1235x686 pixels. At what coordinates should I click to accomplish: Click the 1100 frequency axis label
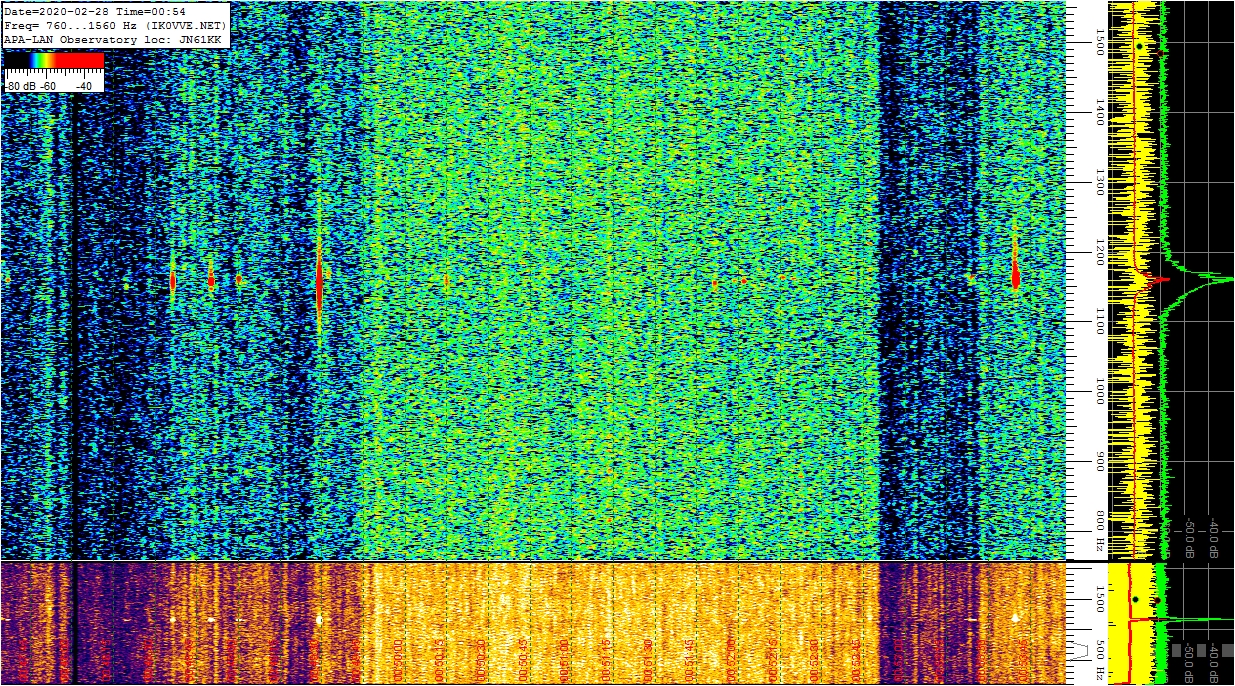point(1099,322)
